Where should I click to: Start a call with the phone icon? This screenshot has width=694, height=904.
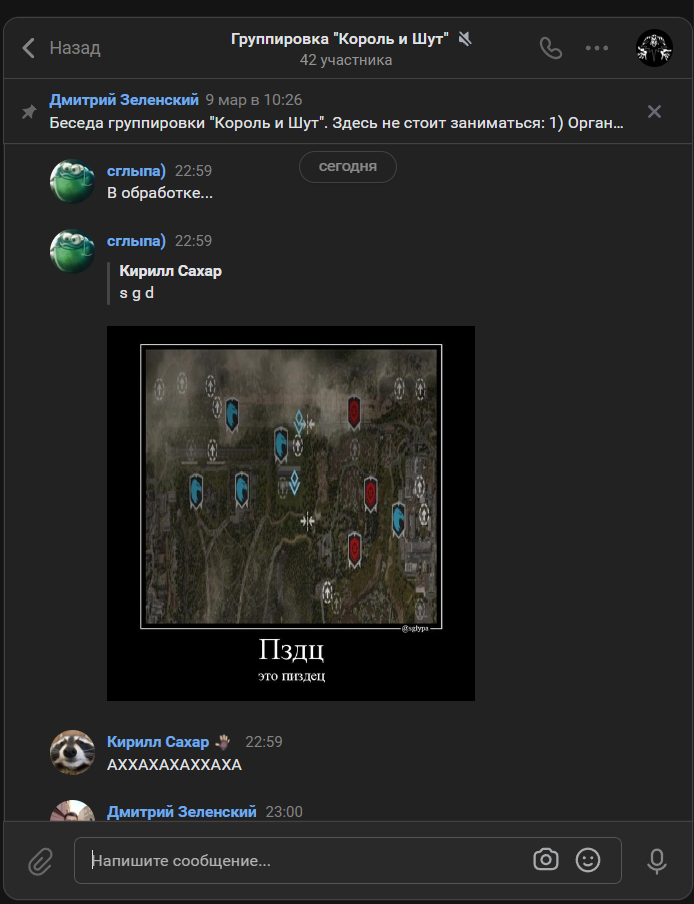550,48
